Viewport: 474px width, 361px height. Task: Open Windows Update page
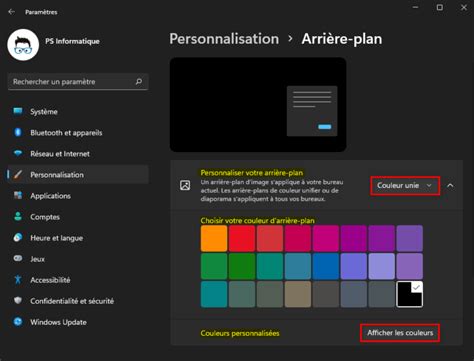[x=78, y=322]
